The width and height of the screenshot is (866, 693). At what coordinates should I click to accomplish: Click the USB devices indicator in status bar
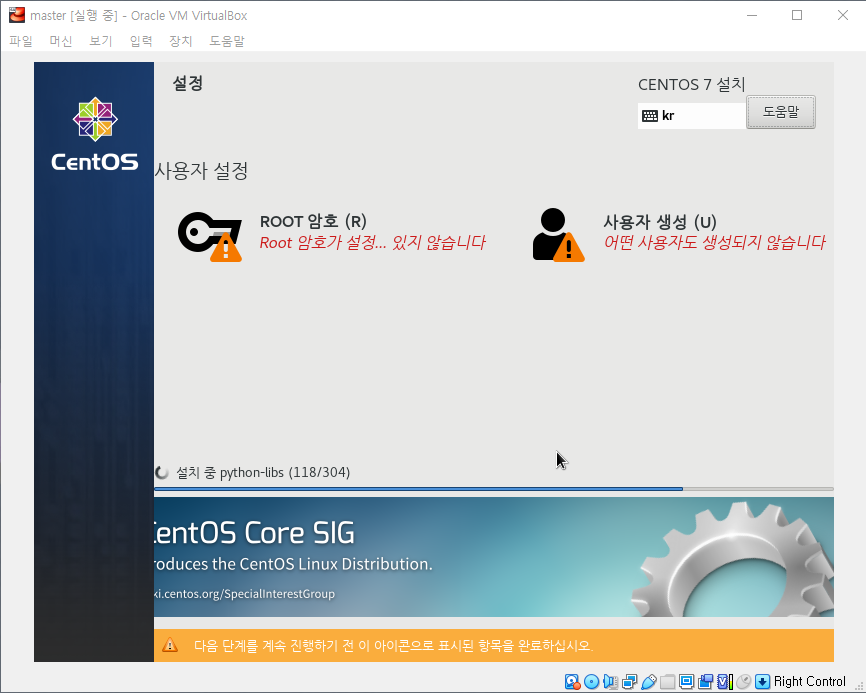648,681
